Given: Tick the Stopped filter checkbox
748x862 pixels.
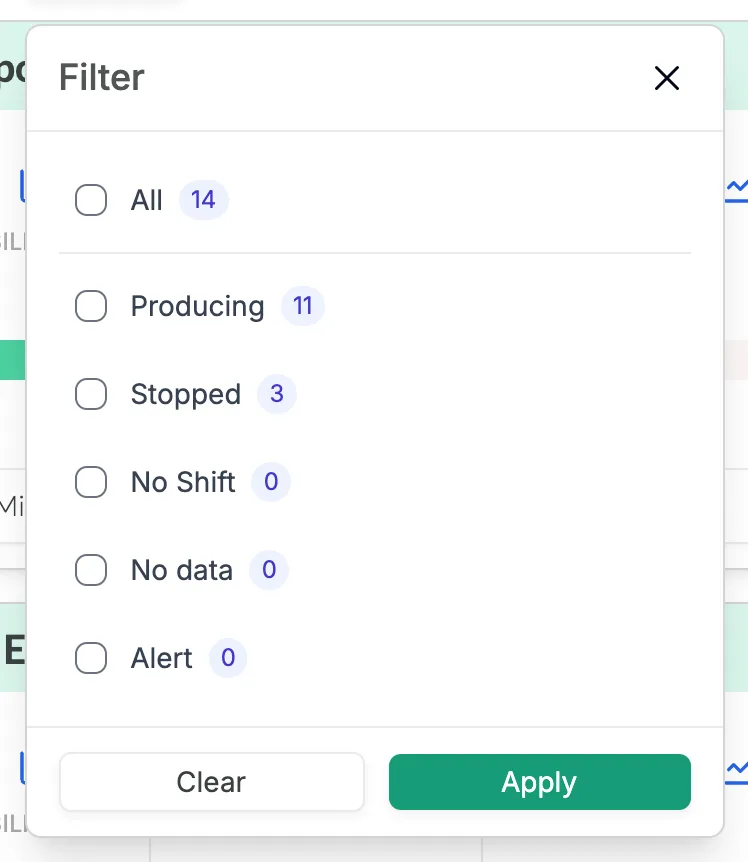Looking at the screenshot, I should 91,394.
